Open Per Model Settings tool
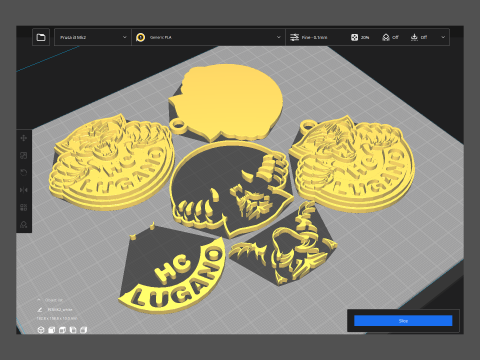This screenshot has width=480, height=360. [x=24, y=207]
